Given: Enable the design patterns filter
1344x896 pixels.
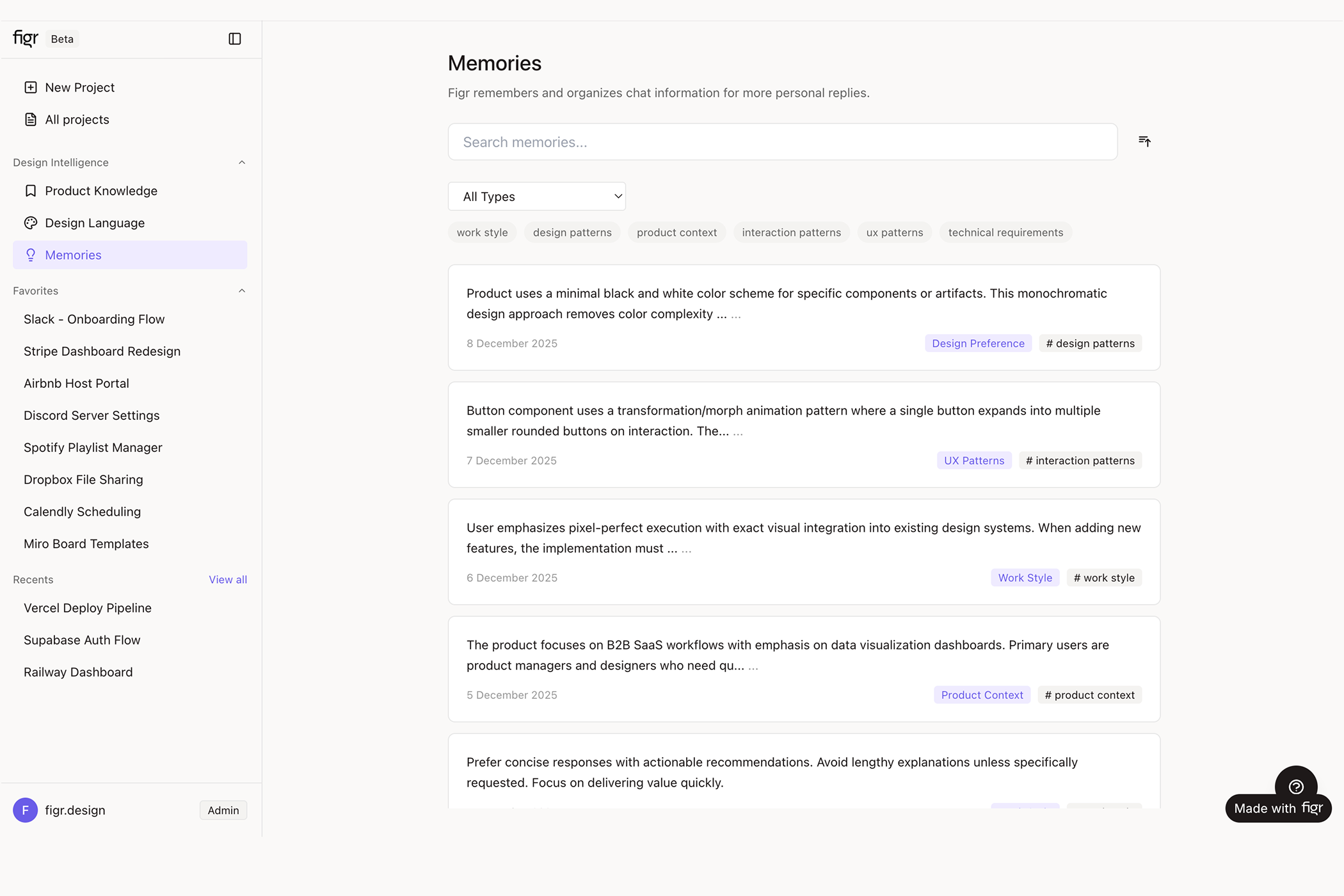Looking at the screenshot, I should click(572, 232).
